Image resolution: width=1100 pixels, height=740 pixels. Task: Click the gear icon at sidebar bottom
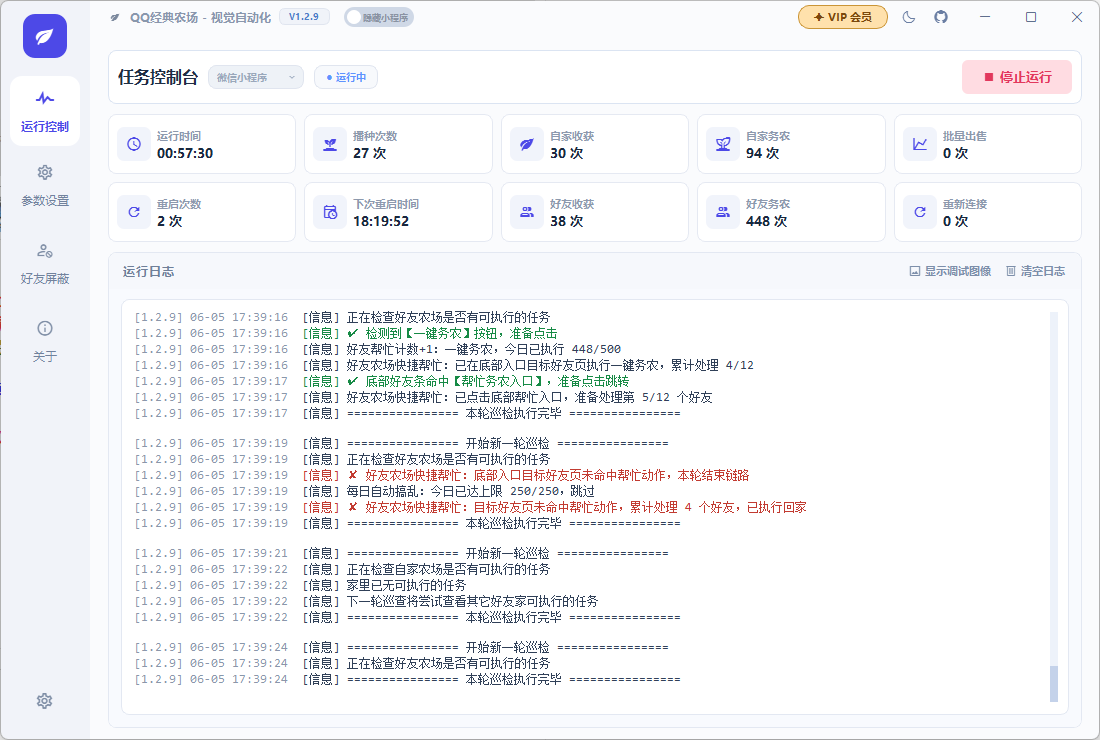pyautogui.click(x=45, y=701)
